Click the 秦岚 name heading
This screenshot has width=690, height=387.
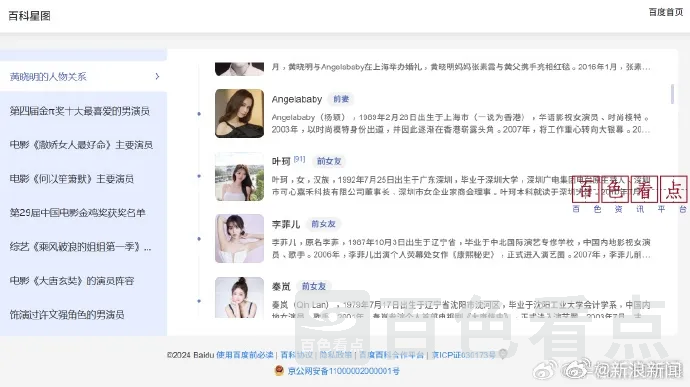tap(281, 287)
